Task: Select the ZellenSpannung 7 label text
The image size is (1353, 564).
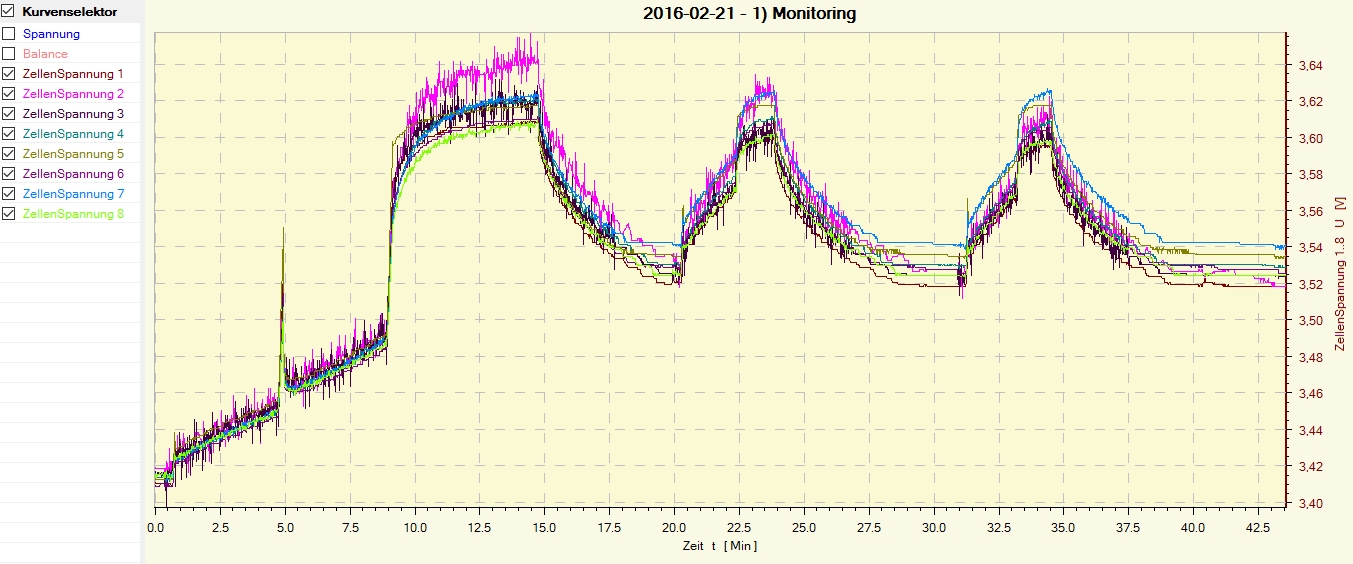Action: click(x=73, y=194)
